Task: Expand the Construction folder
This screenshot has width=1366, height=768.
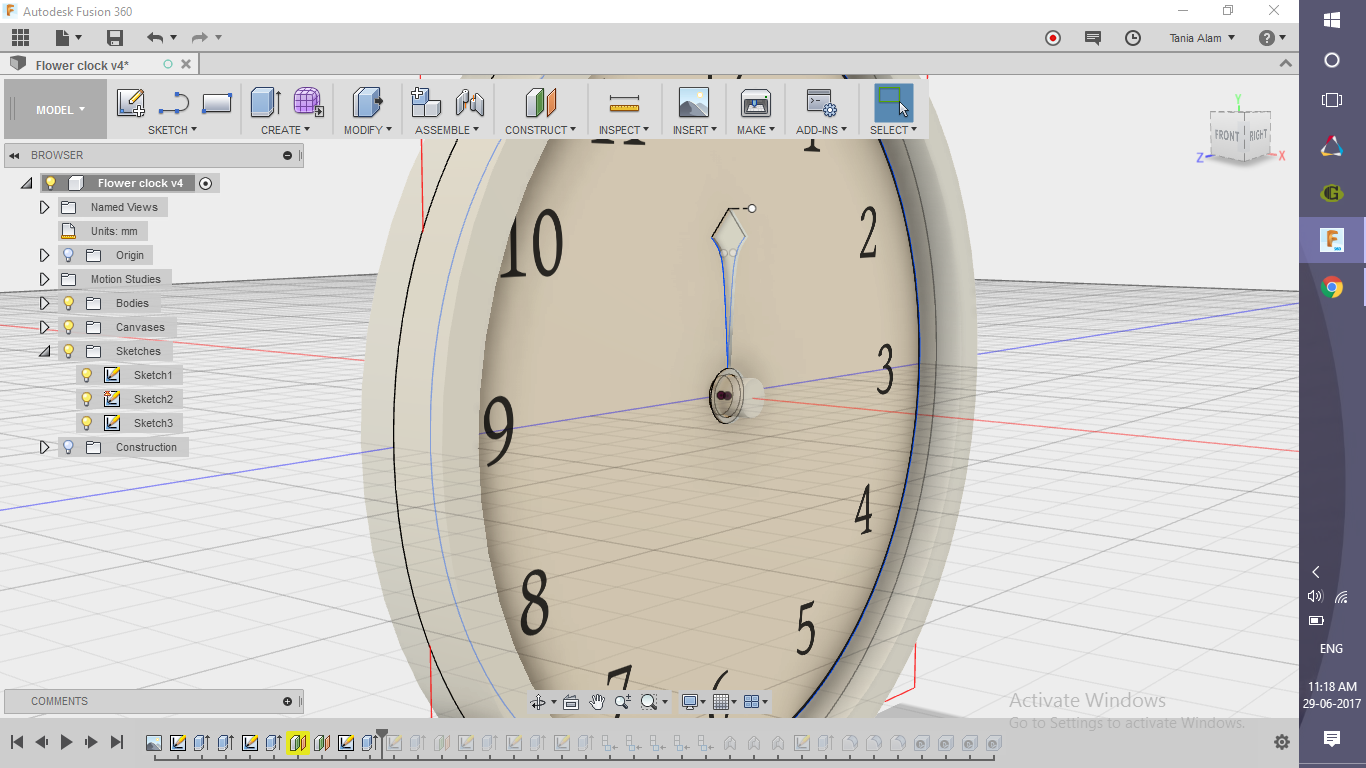Action: [x=44, y=447]
